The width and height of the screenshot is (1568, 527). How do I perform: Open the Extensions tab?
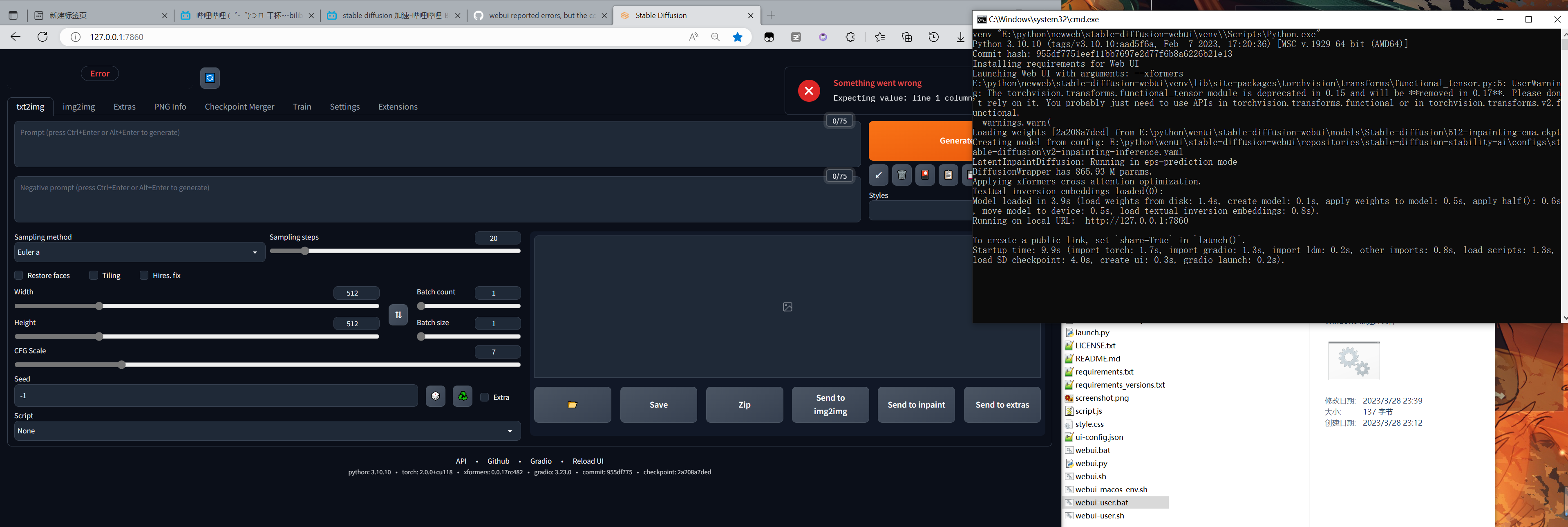point(398,107)
